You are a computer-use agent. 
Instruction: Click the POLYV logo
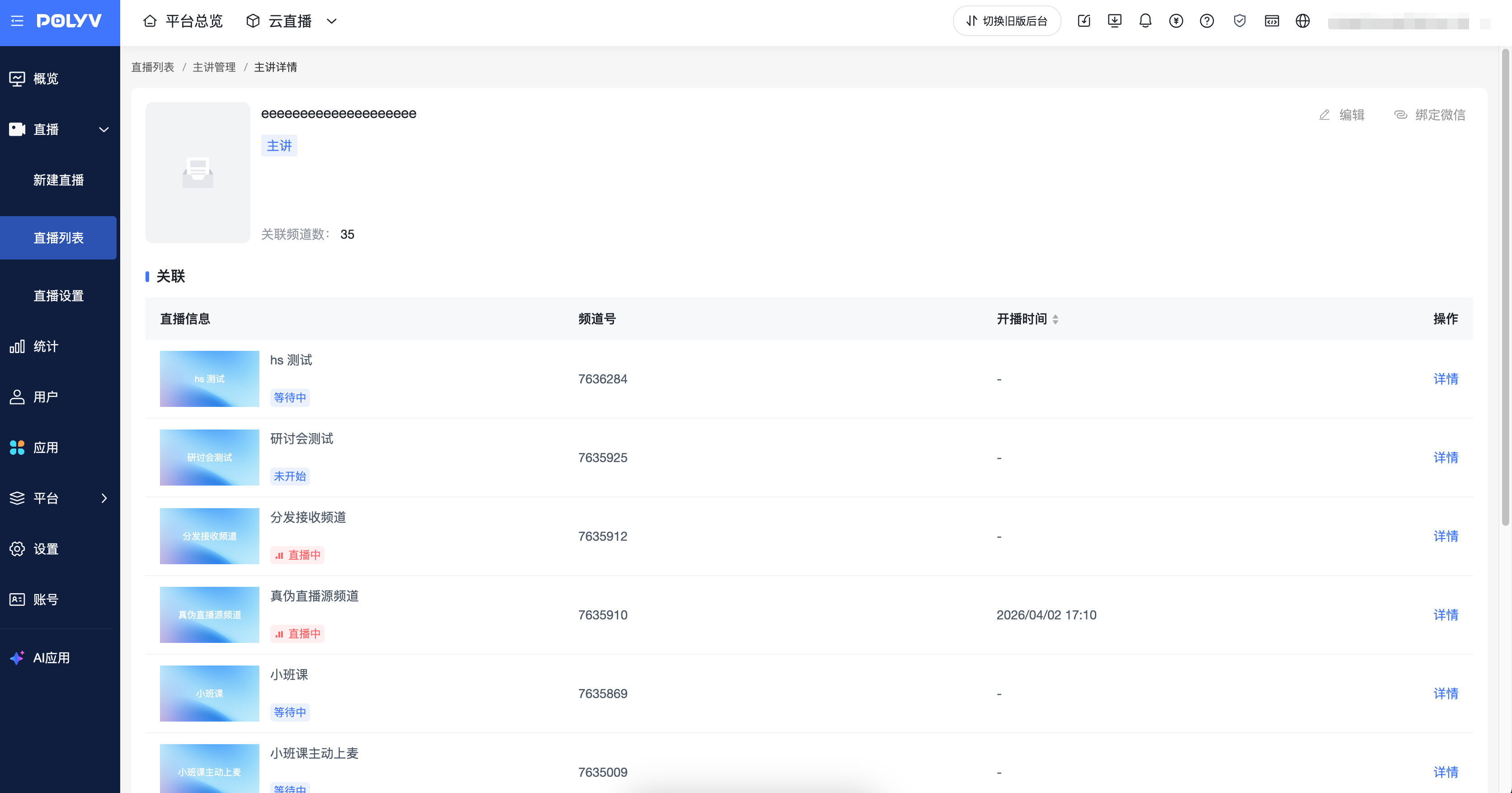click(69, 21)
